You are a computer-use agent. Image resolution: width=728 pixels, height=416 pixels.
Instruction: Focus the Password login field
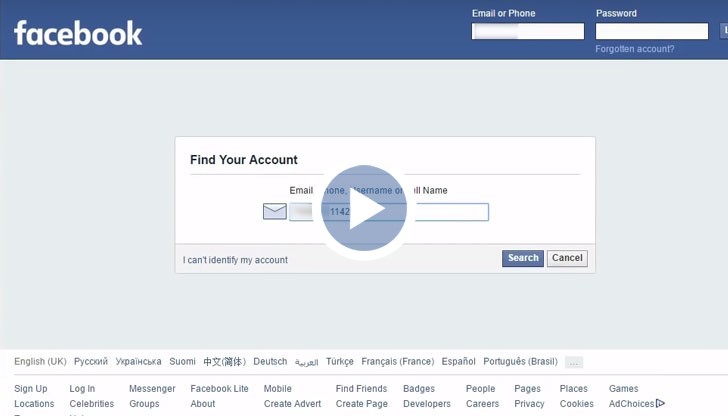tap(652, 31)
